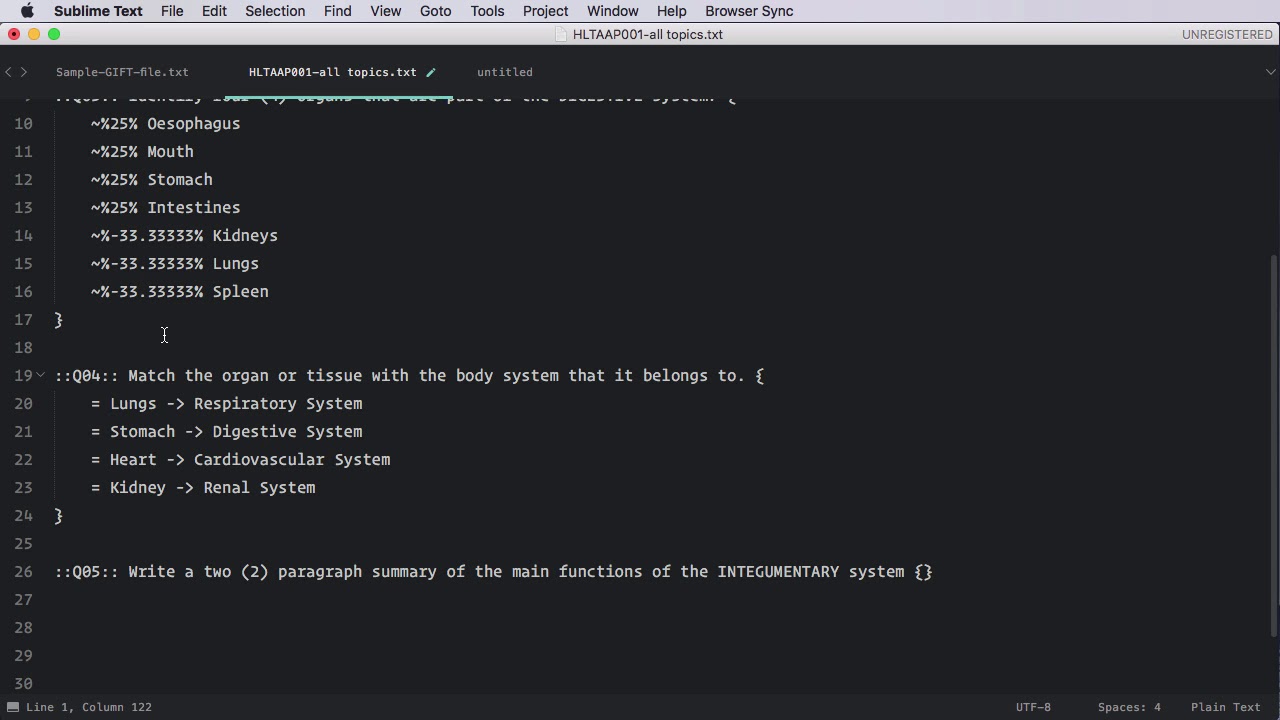Screen dimensions: 1280x720
Task: Change file encoding UTF-8 in status bar
Action: [1033, 707]
